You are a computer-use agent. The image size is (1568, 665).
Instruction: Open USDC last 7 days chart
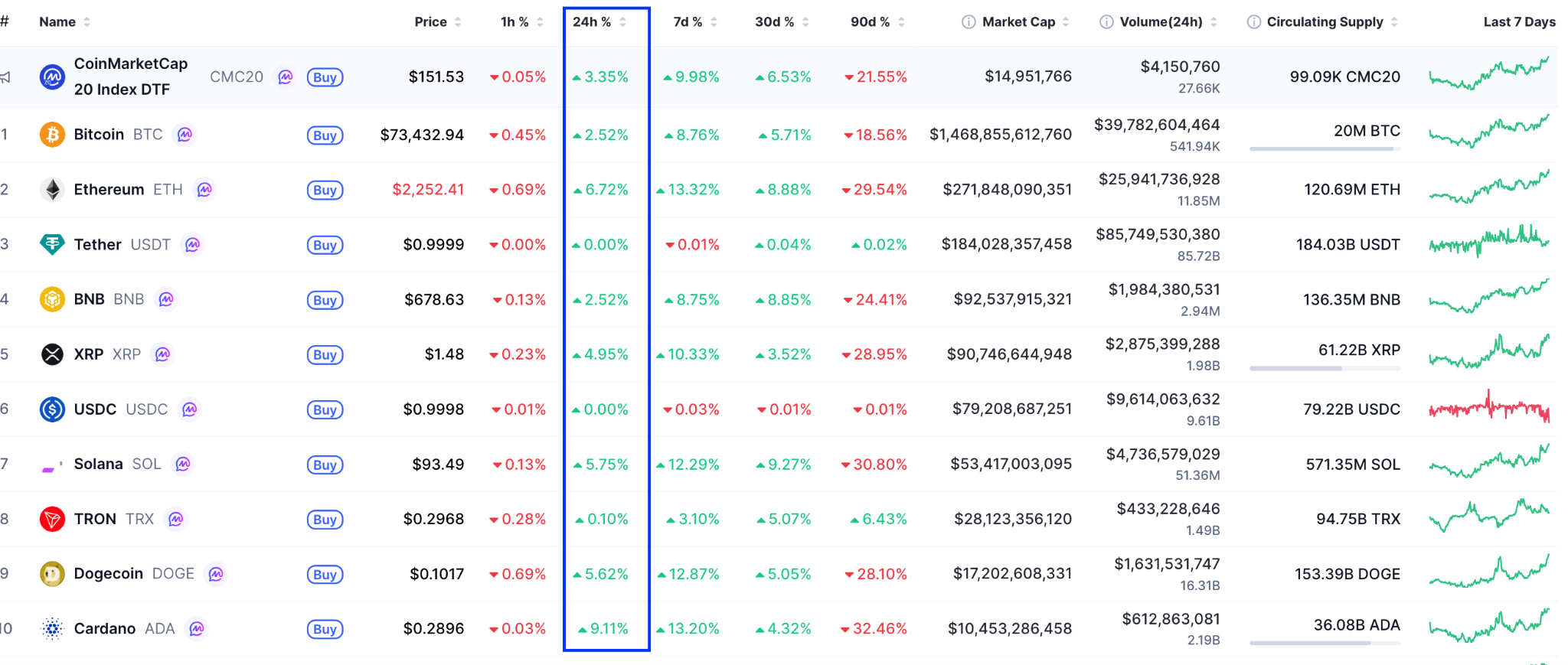pyautogui.click(x=1489, y=409)
